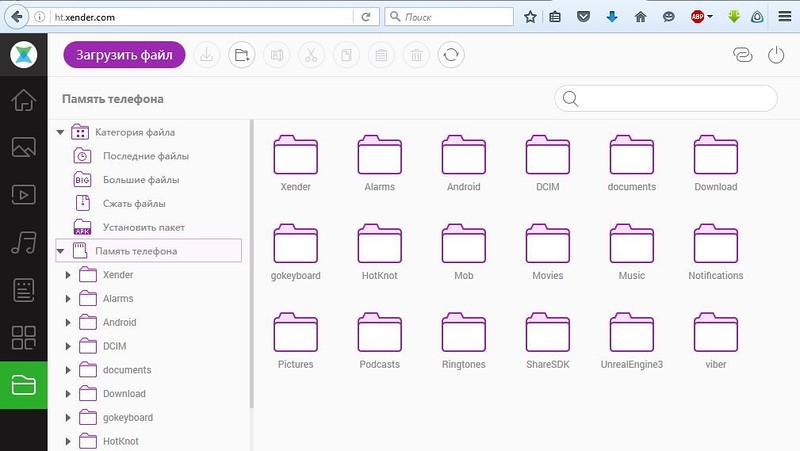Click the copy icon in the toolbar
The image size is (800, 451).
click(346, 55)
